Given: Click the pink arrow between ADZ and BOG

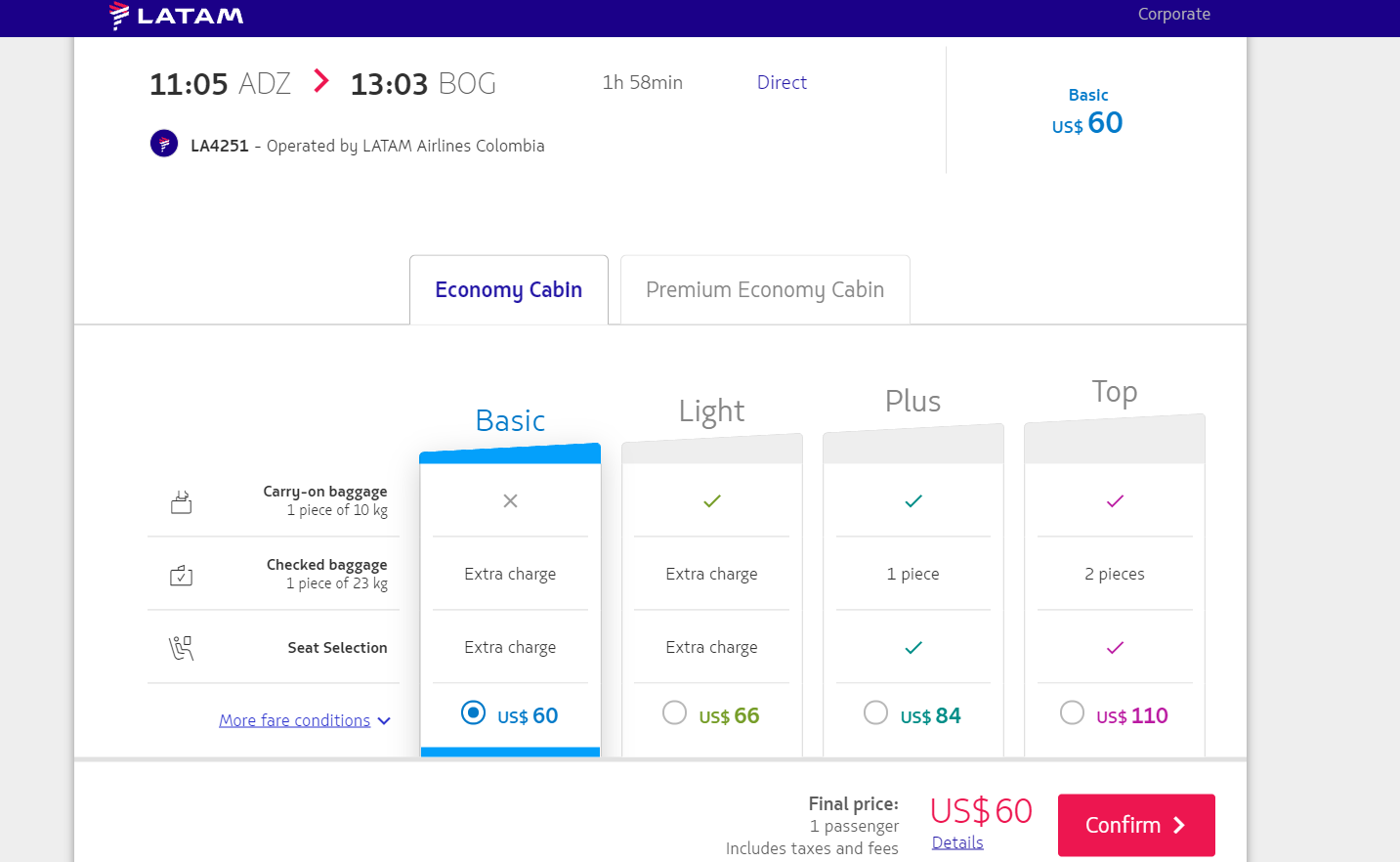Looking at the screenshot, I should coord(321,81).
